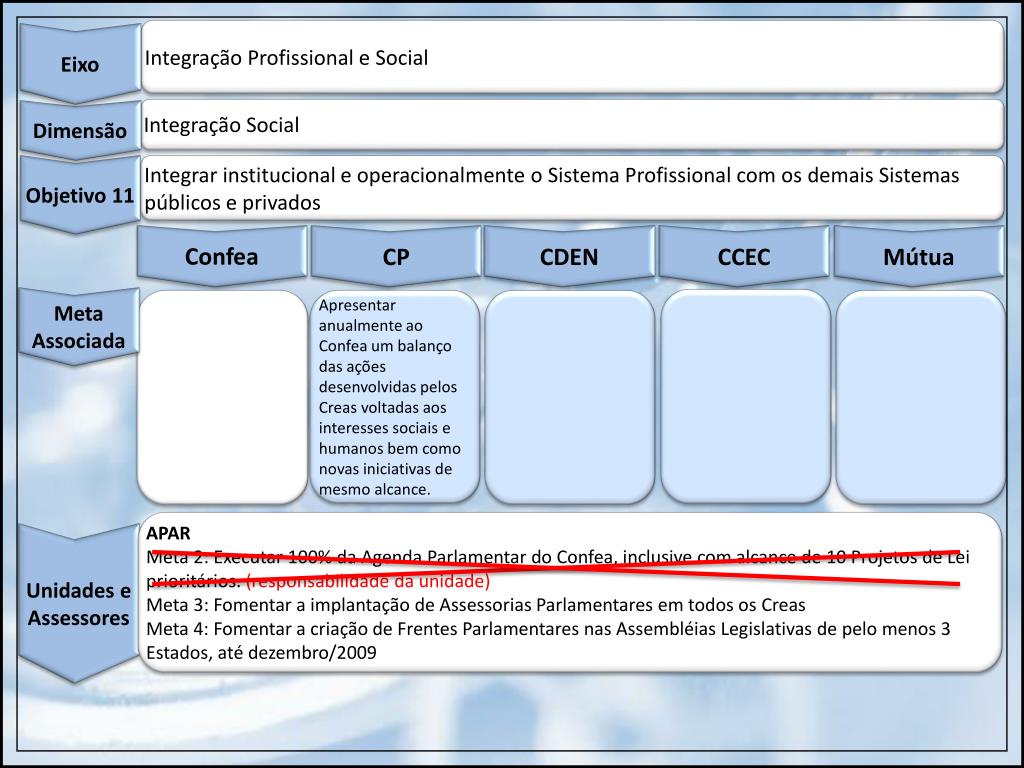Viewport: 1024px width, 768px height.
Task: Click the CP column header
Action: 396,256
